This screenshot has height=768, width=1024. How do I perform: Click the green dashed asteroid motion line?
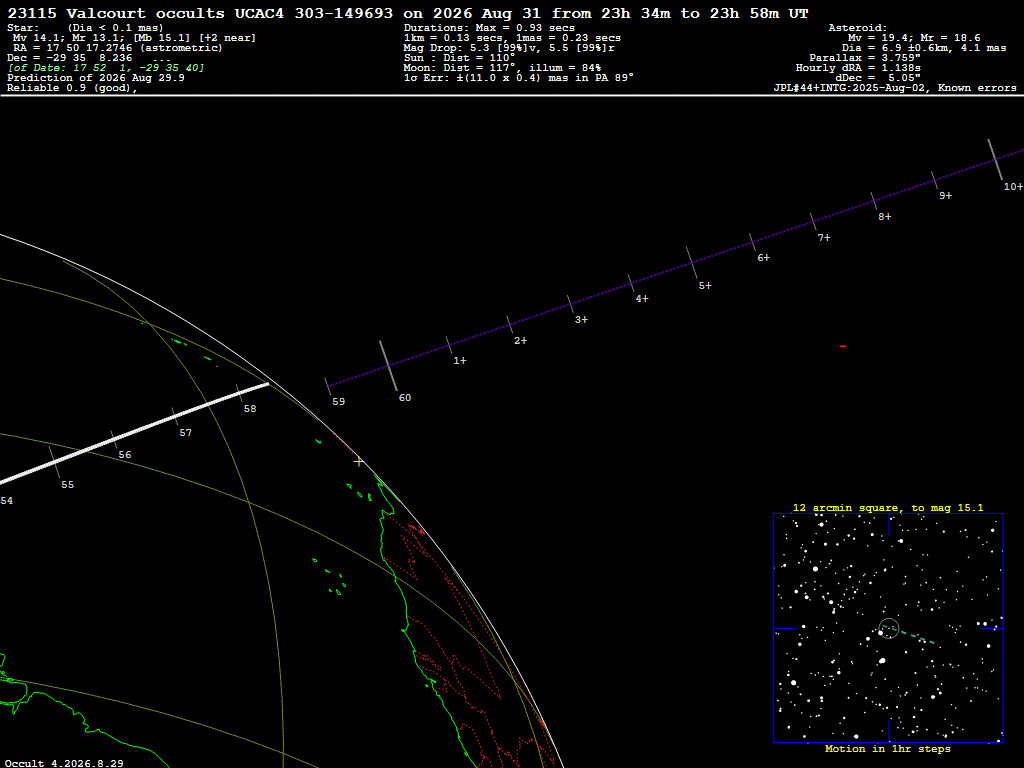(x=908, y=635)
